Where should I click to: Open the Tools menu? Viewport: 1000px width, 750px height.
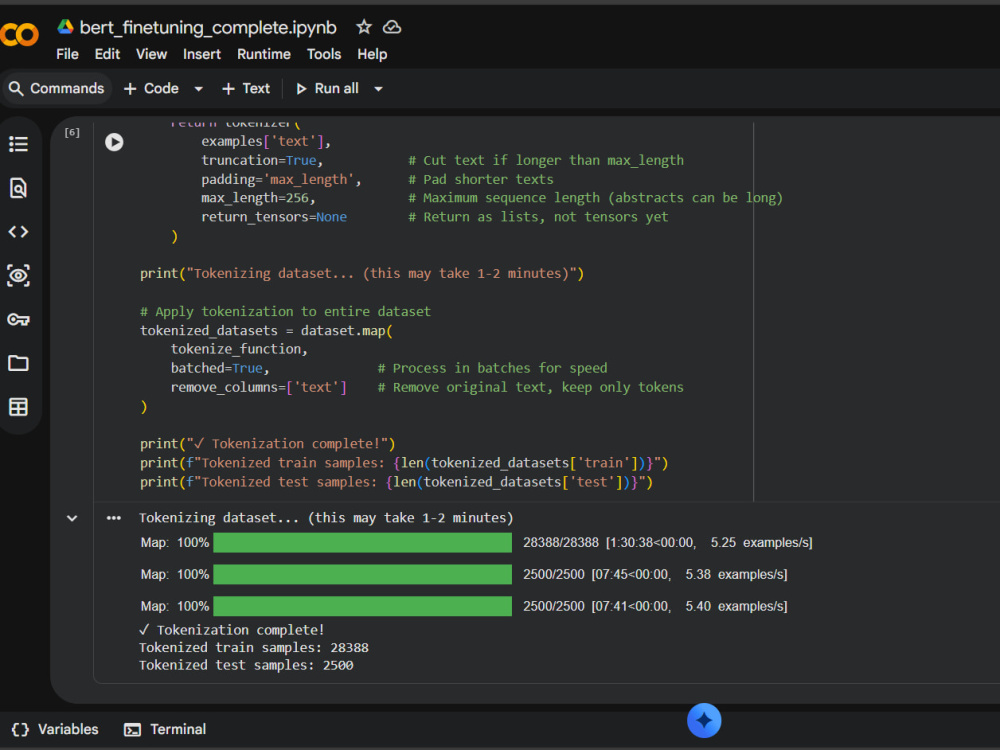[324, 54]
